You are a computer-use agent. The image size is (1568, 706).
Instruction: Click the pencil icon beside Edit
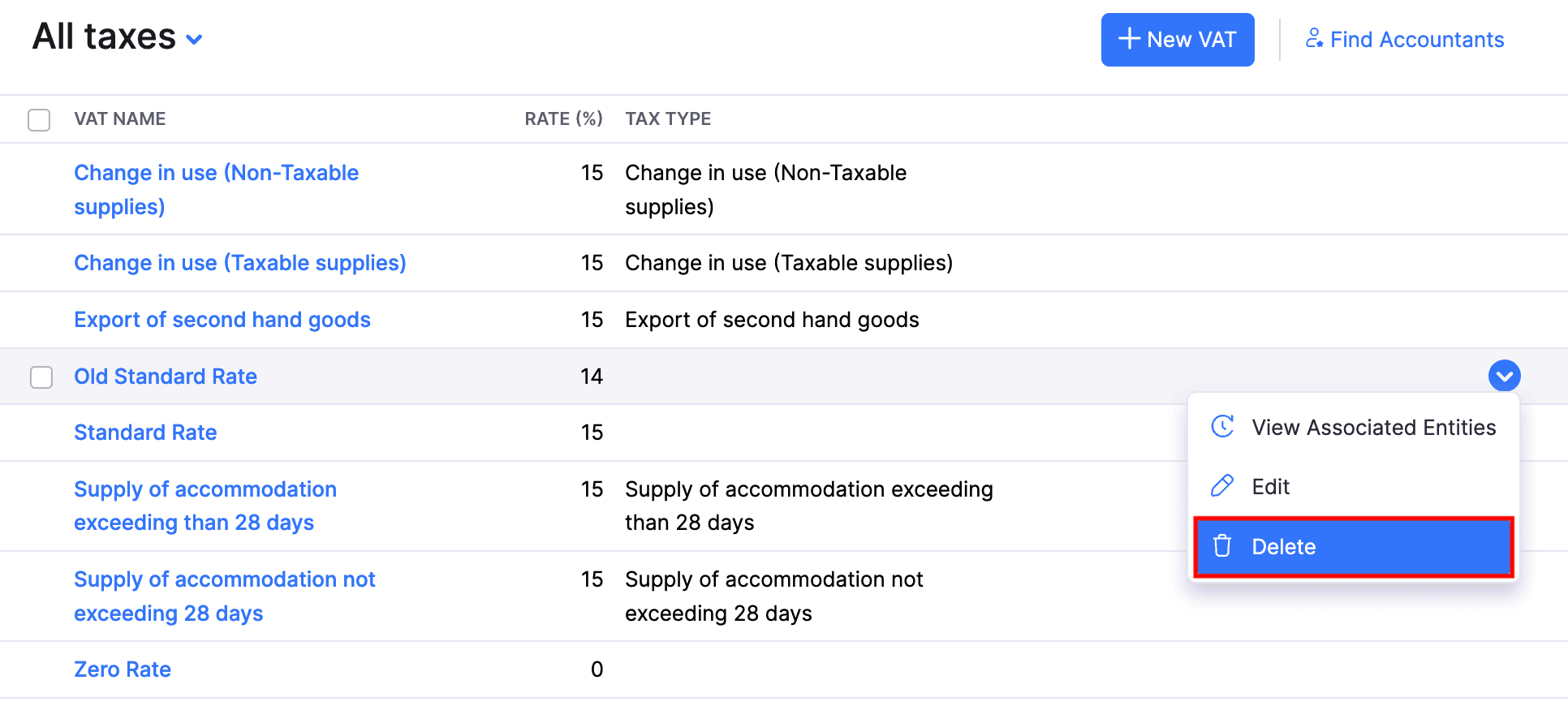pos(1222,486)
